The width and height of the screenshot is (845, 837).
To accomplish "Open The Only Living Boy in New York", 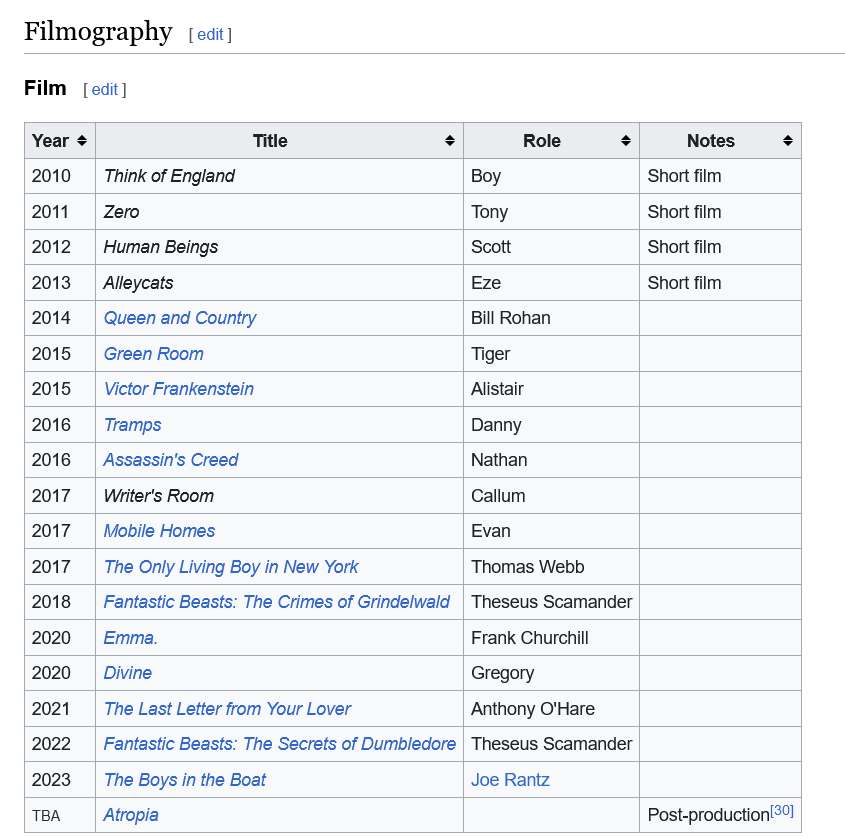I will (x=231, y=567).
